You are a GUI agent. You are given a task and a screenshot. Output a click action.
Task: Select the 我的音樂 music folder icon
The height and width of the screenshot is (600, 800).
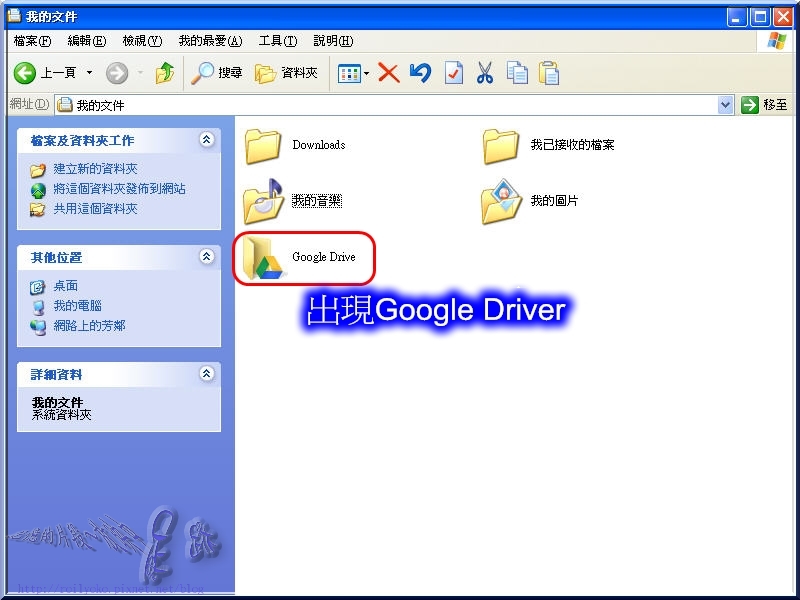point(263,202)
